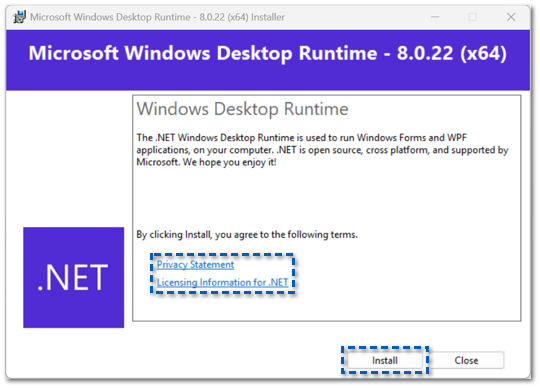Click the 'Windows Desktop Runtime' heading
Screen dimensions: 540x388
242,109
